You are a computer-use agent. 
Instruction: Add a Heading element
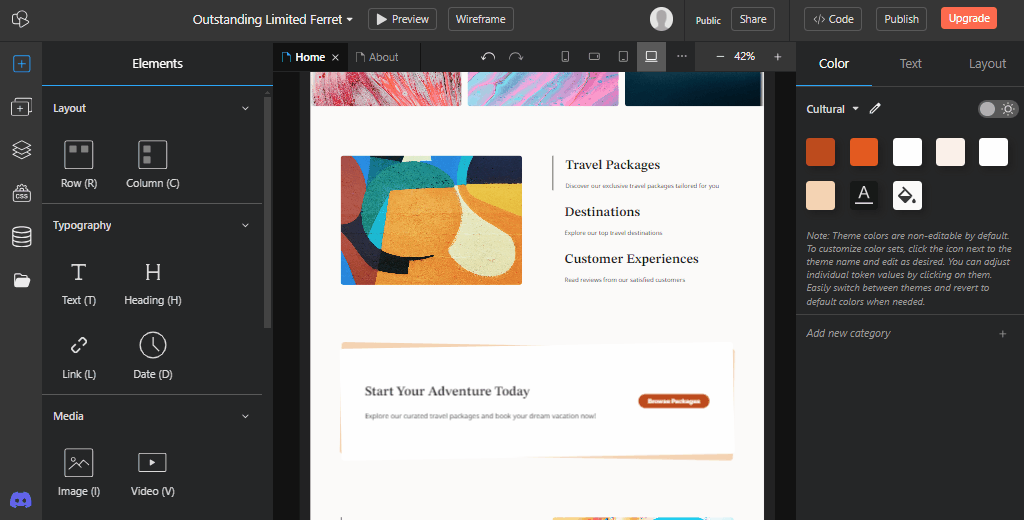[x=153, y=284]
